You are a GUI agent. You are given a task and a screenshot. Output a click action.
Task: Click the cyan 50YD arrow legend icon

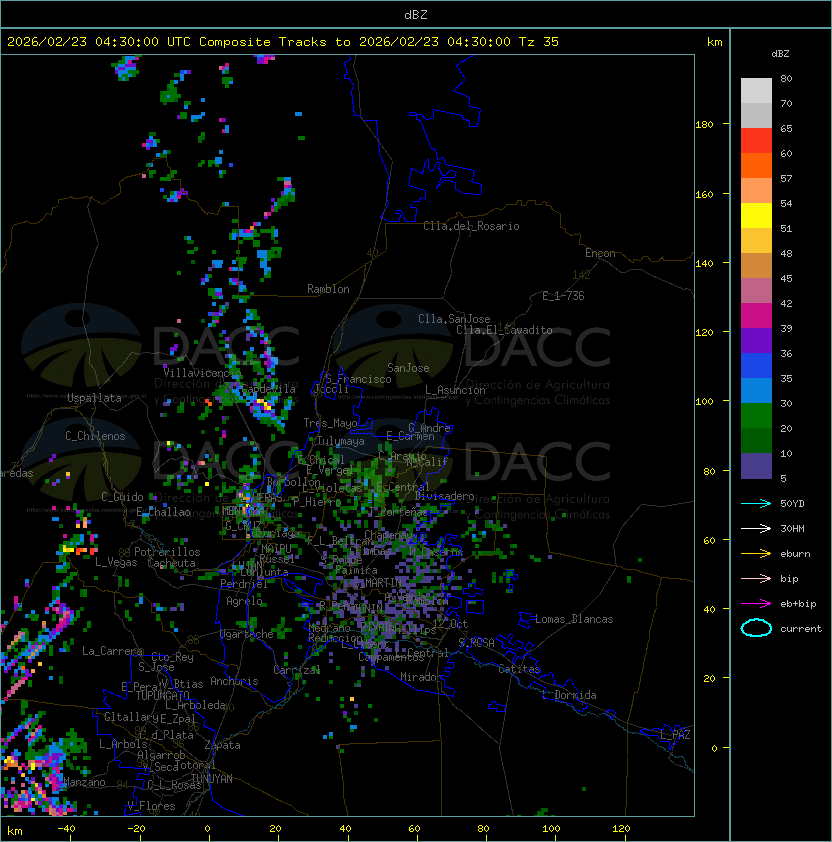click(756, 503)
